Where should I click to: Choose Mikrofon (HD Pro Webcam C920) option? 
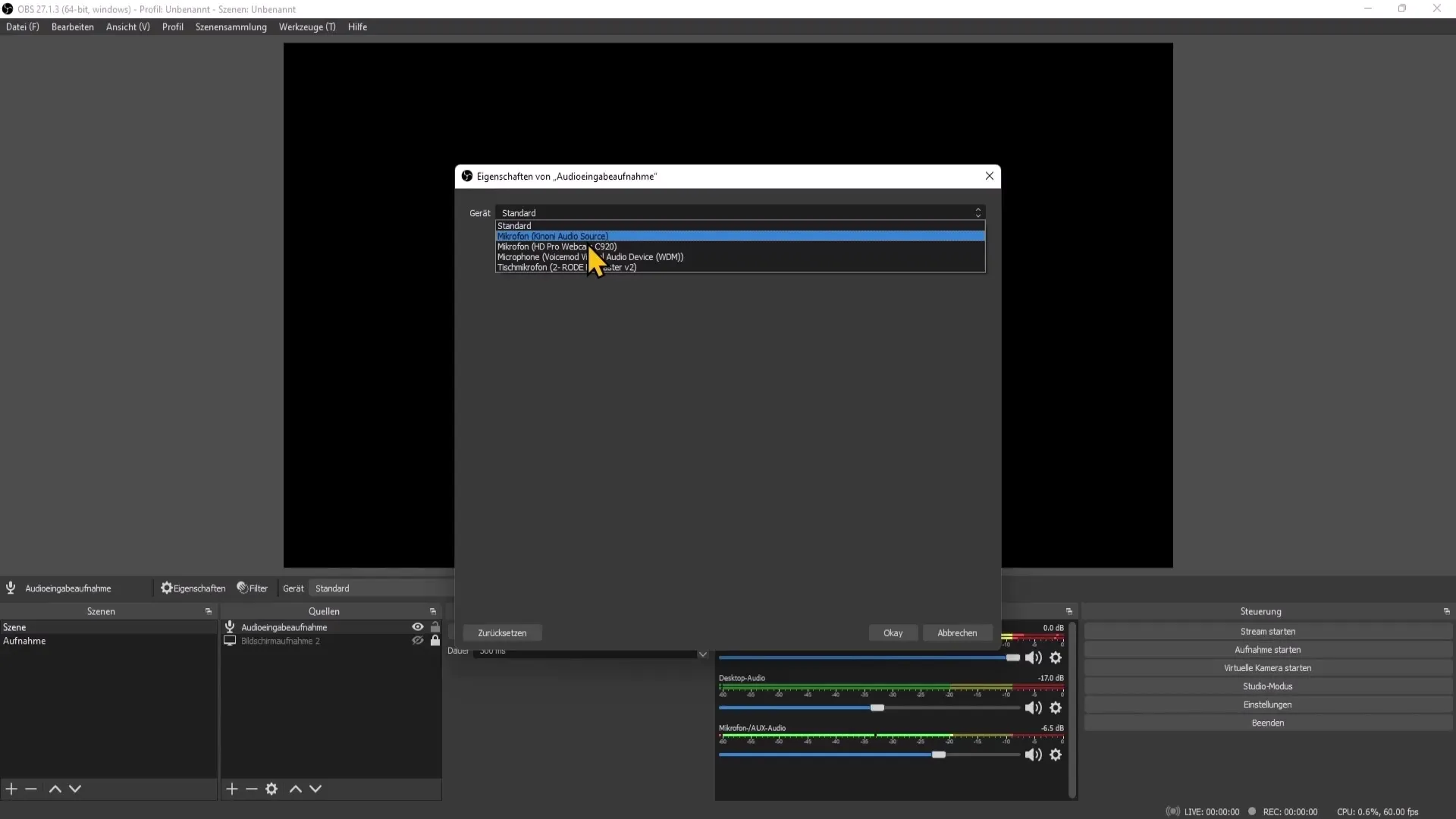[x=740, y=246]
